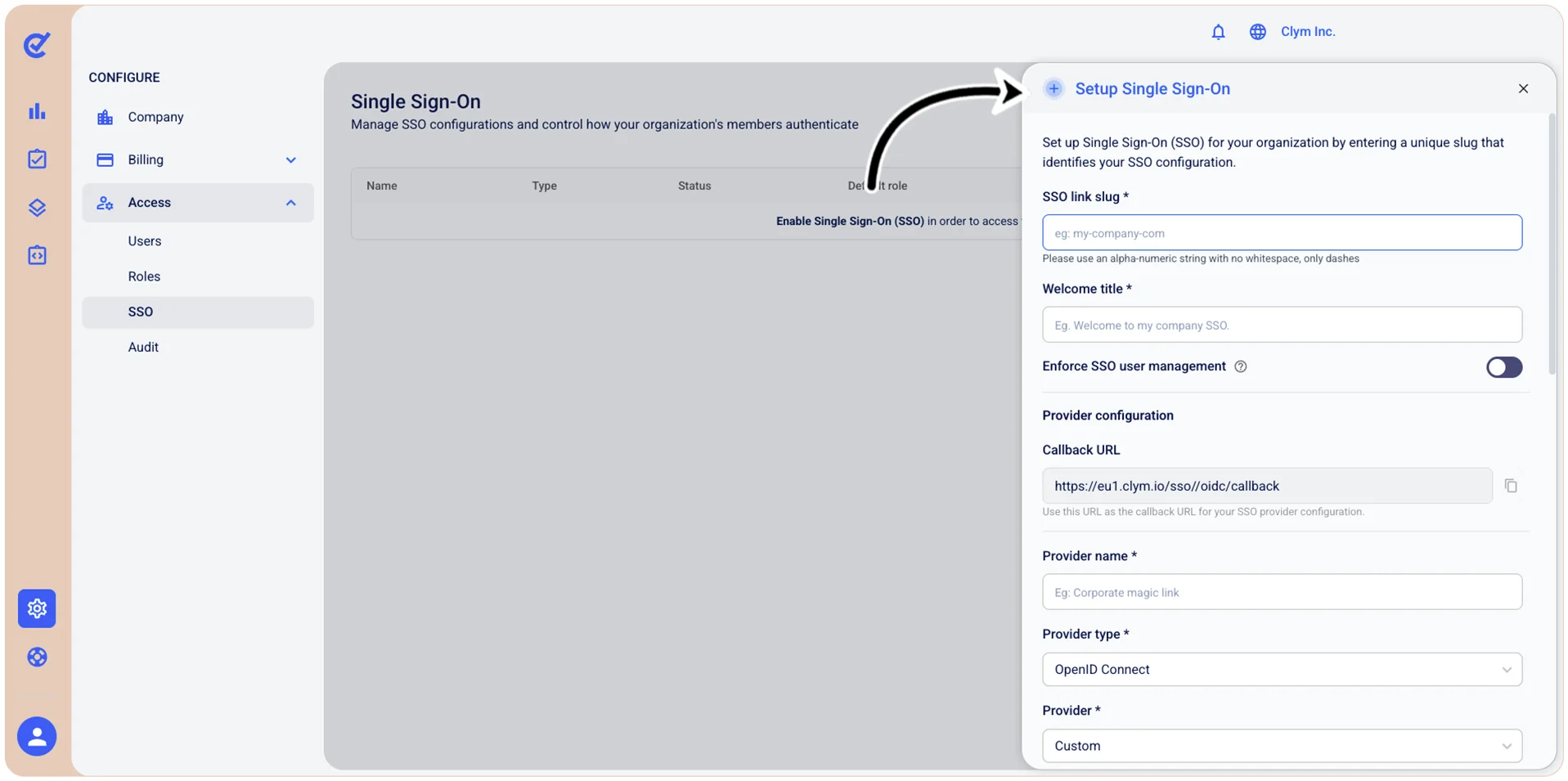Click the Billing card icon
1568x781 pixels.
pos(105,159)
